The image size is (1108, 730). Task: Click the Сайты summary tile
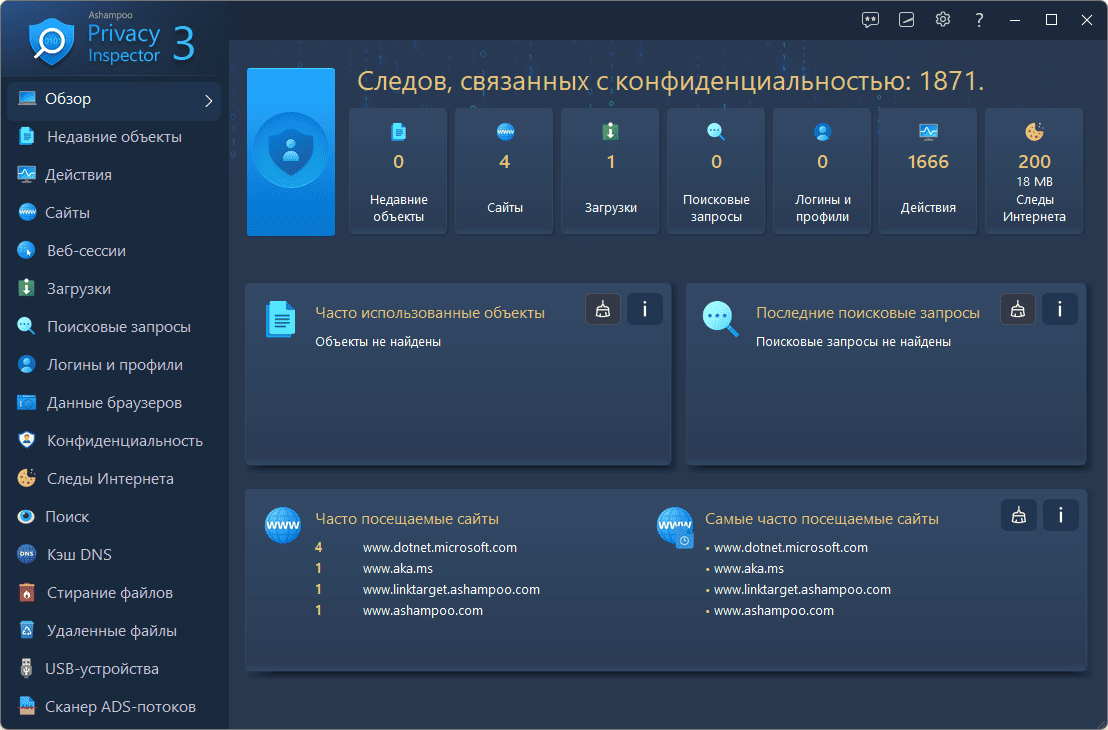[x=504, y=171]
